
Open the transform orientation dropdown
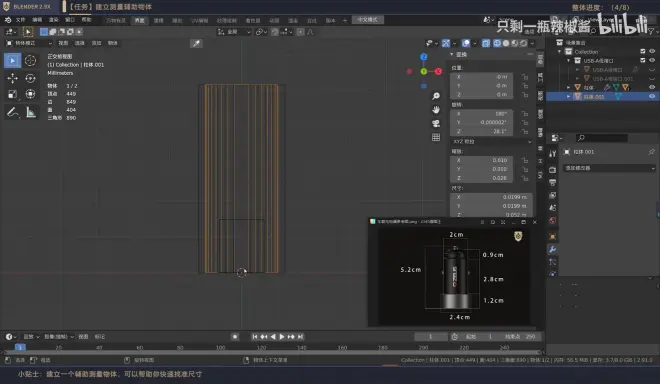tap(234, 32)
